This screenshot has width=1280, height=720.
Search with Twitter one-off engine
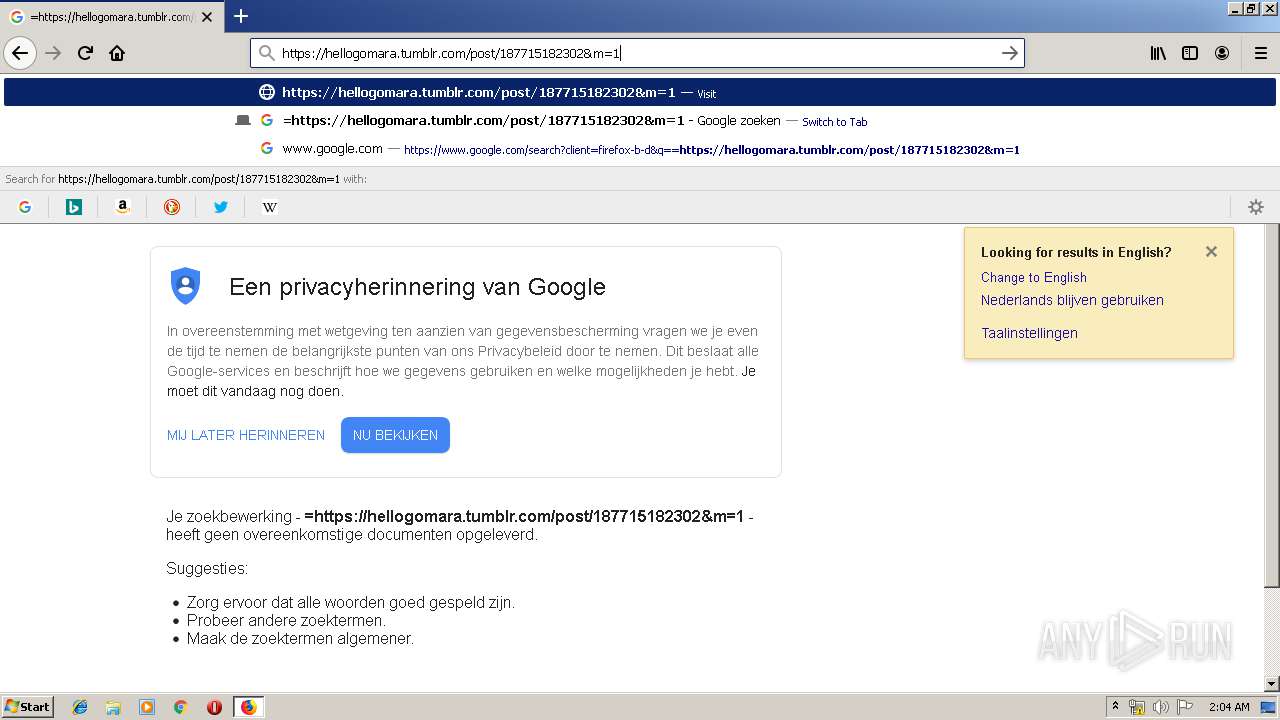(221, 207)
